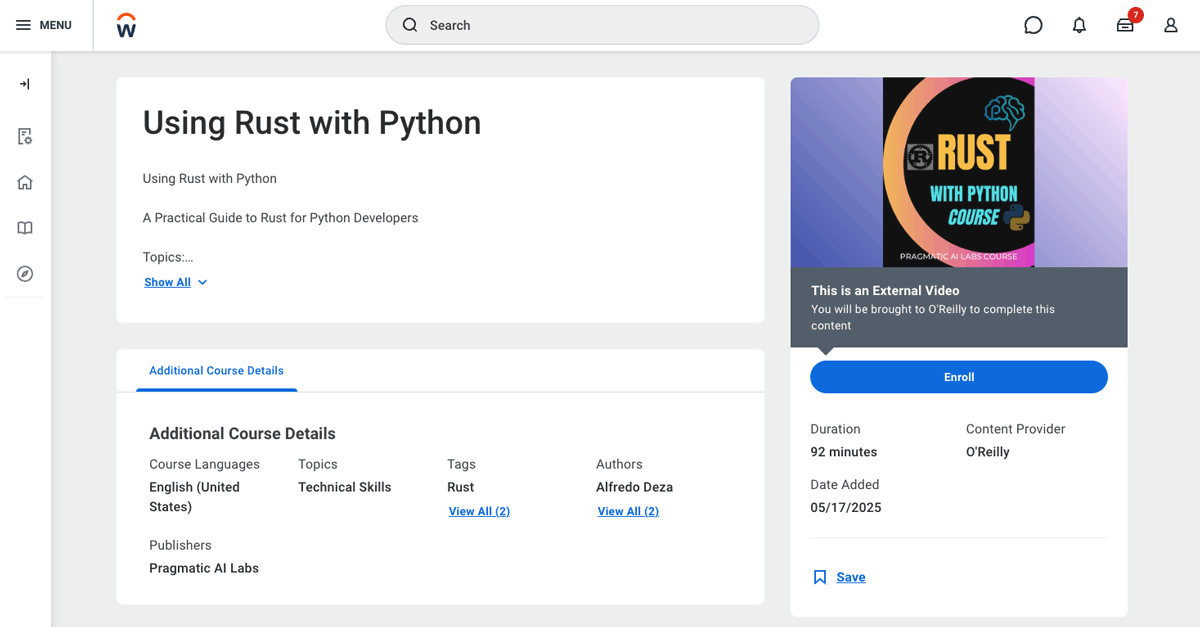Open the inbox tray with 7 badge
This screenshot has height=627, width=1200.
click(1126, 24)
